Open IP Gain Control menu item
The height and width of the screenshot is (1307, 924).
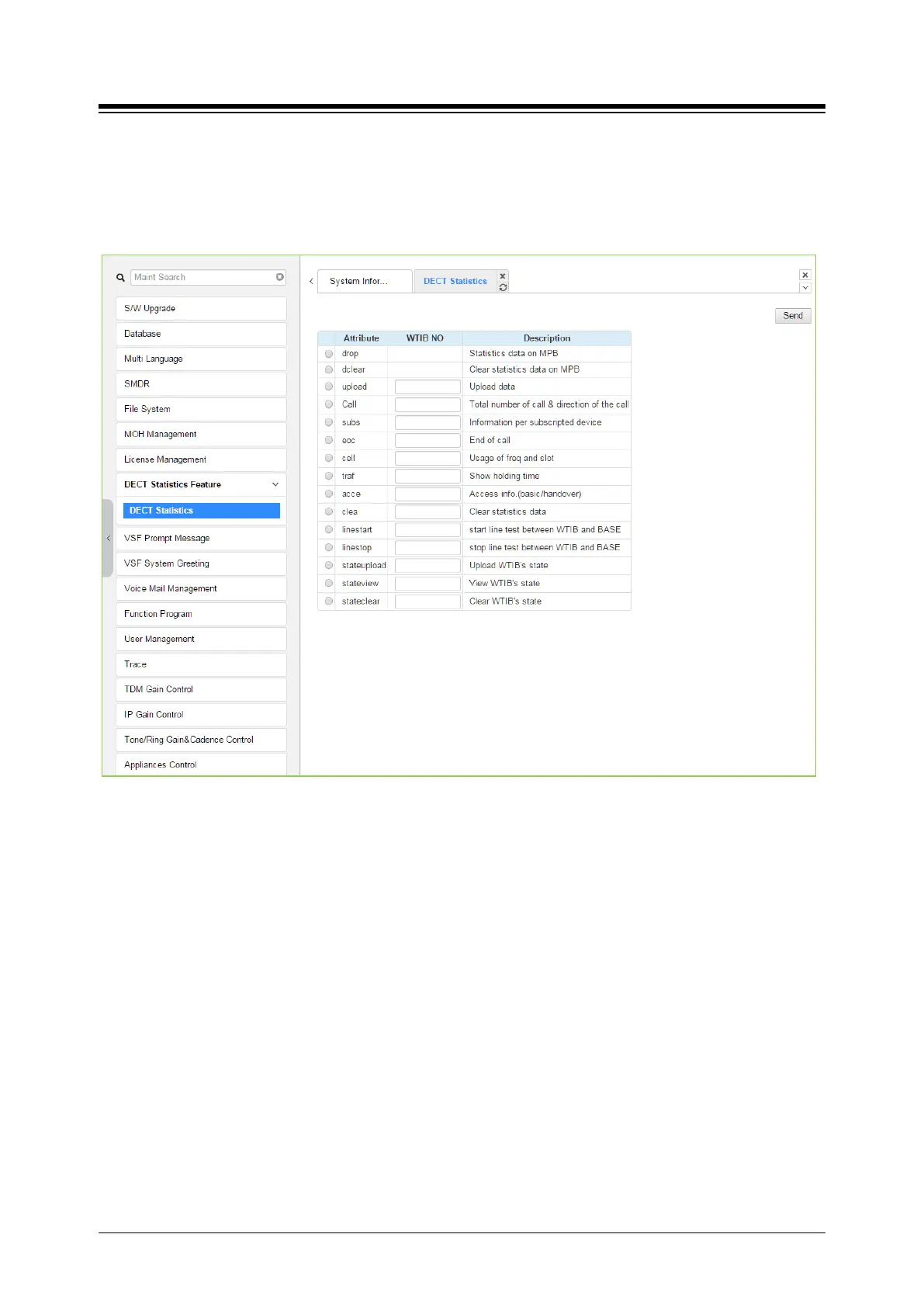pyautogui.click(x=201, y=715)
